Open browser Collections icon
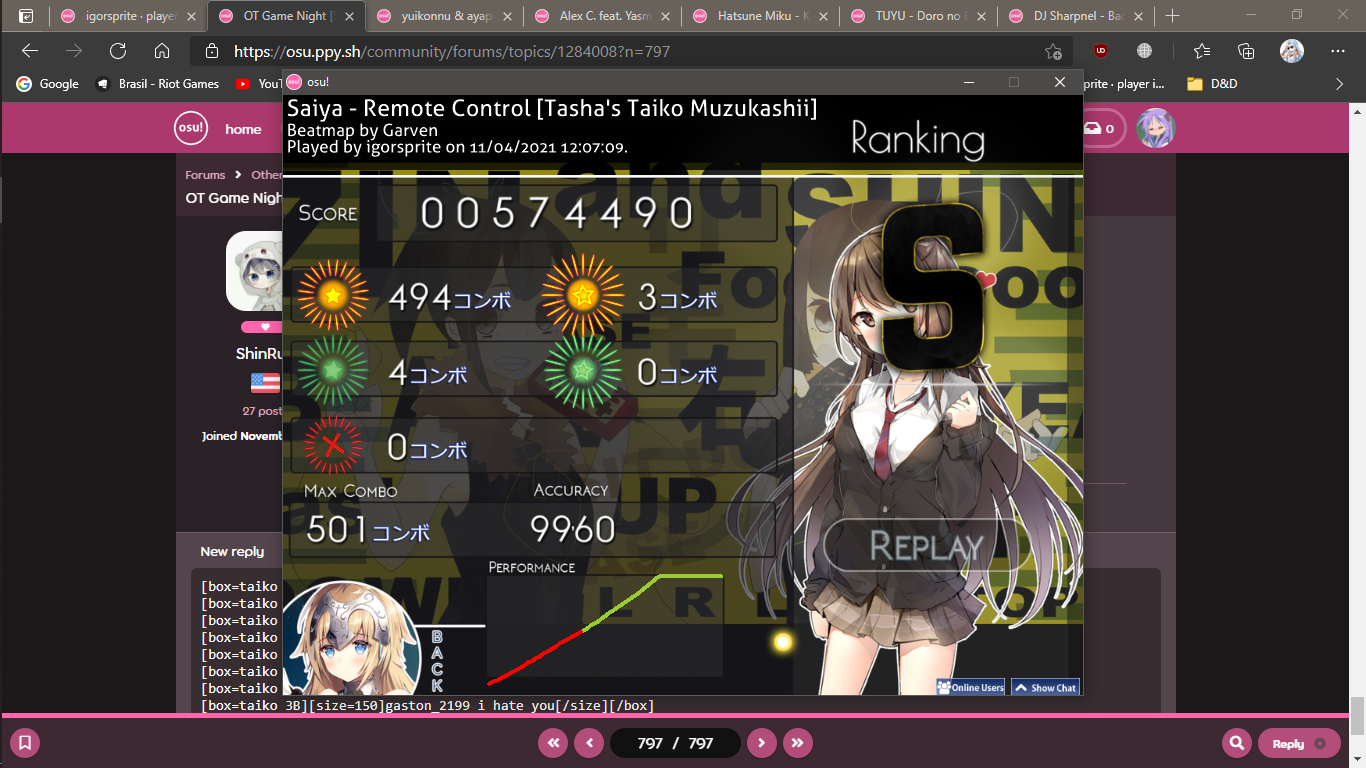The width and height of the screenshot is (1366, 768). coord(1246,51)
